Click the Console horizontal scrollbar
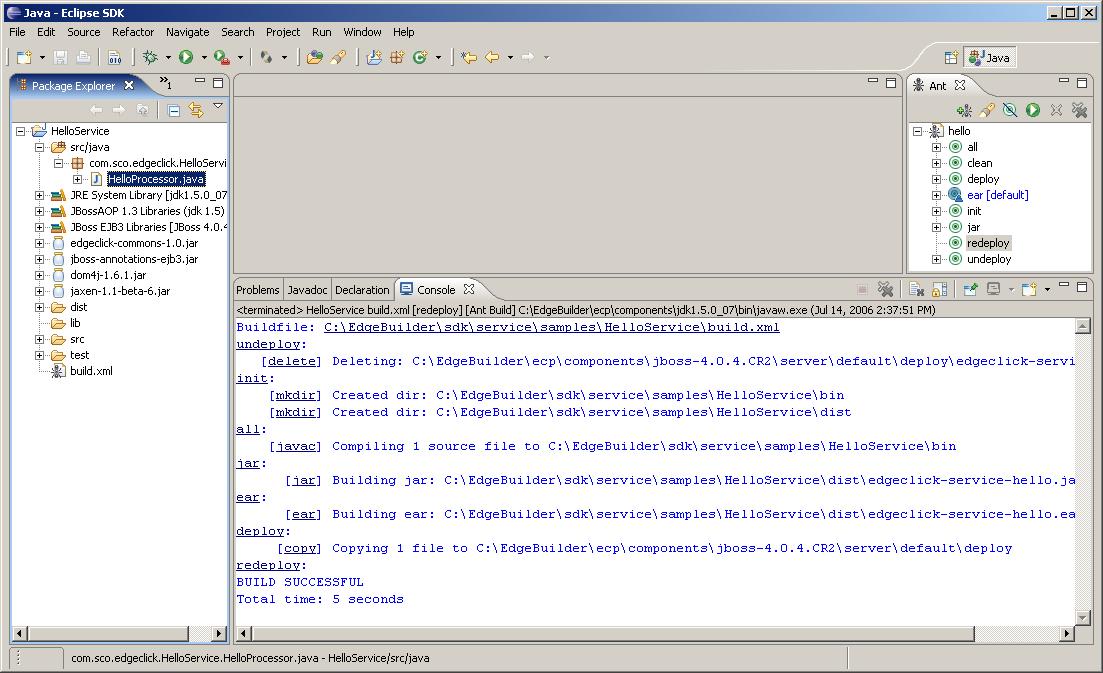The image size is (1103, 673). pyautogui.click(x=615, y=634)
